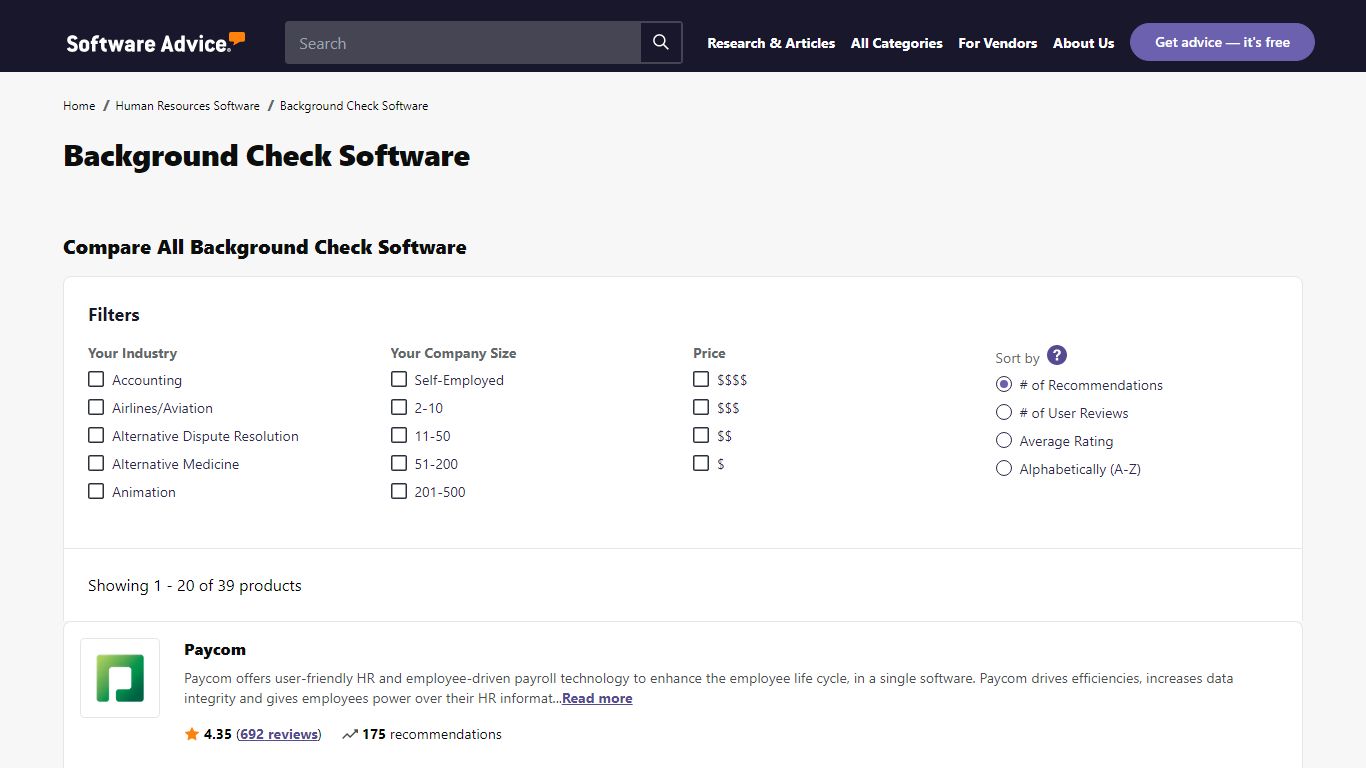Click the '175 recommendations' text
This screenshot has width=1366, height=768.
coord(432,734)
